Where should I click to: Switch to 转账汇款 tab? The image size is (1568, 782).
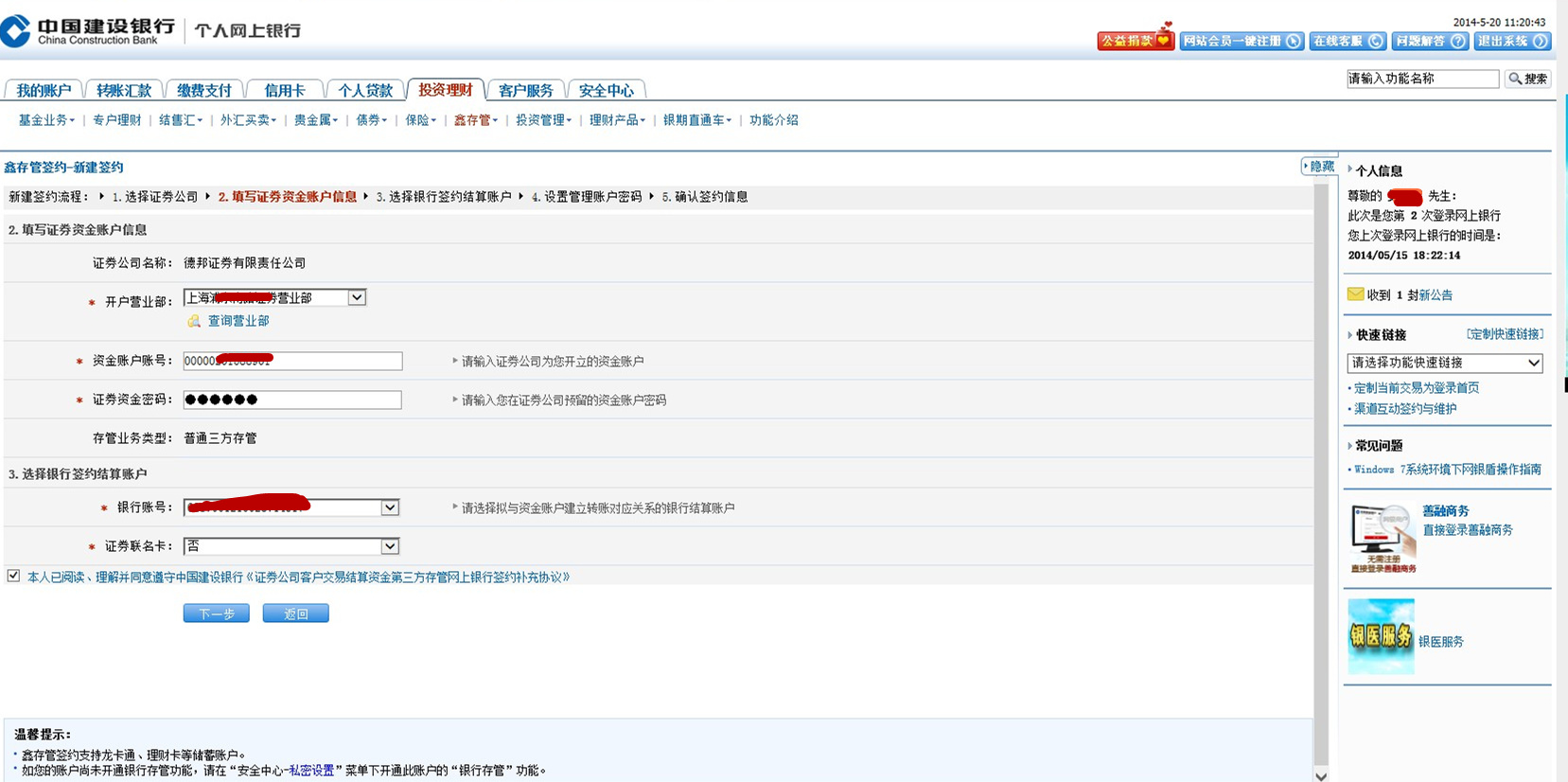pyautogui.click(x=124, y=90)
